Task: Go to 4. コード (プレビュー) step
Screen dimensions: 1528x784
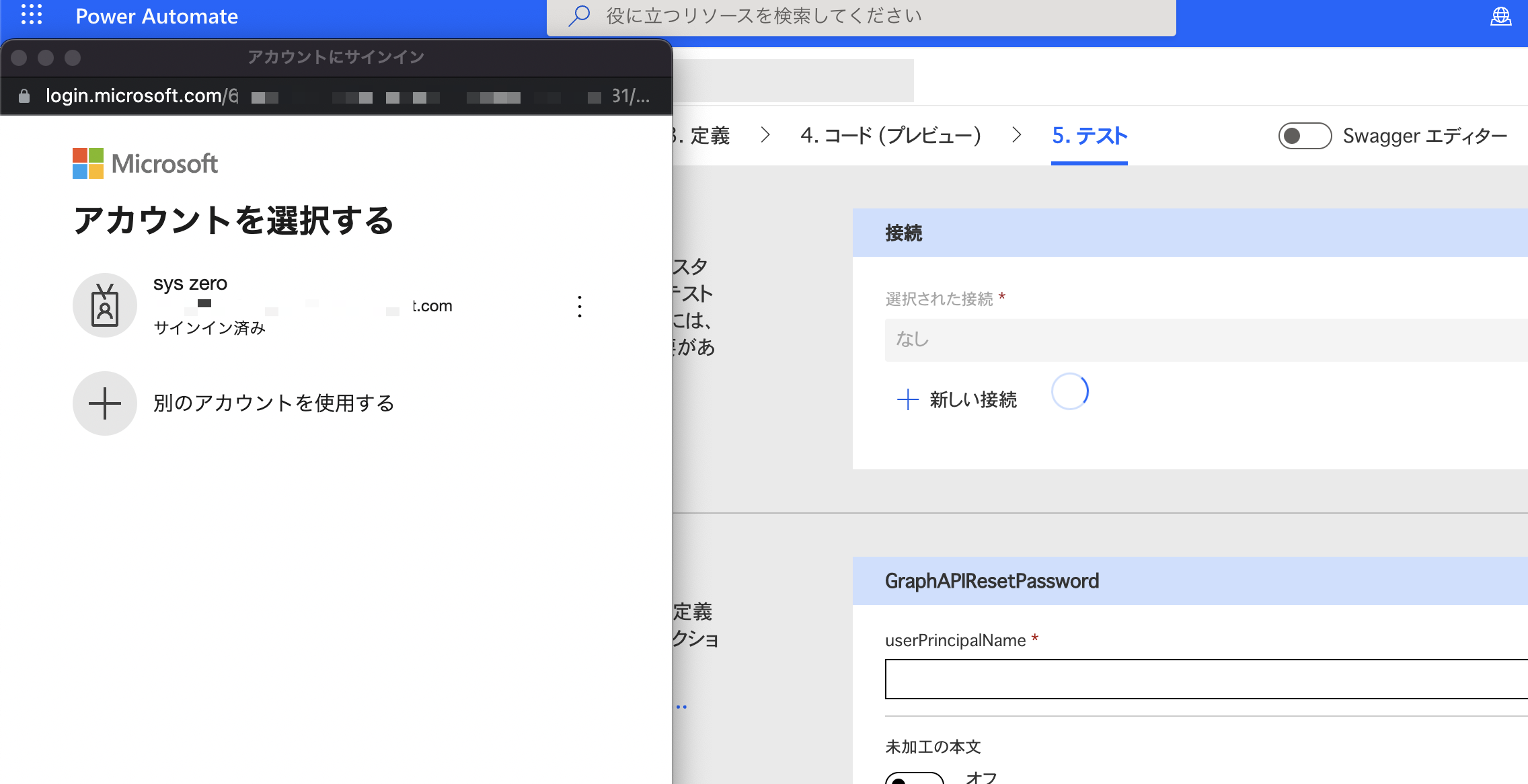Action: [x=890, y=136]
